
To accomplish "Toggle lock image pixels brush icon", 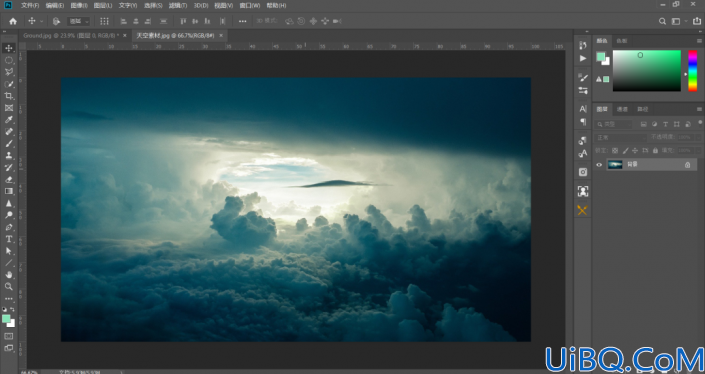I will click(625, 151).
